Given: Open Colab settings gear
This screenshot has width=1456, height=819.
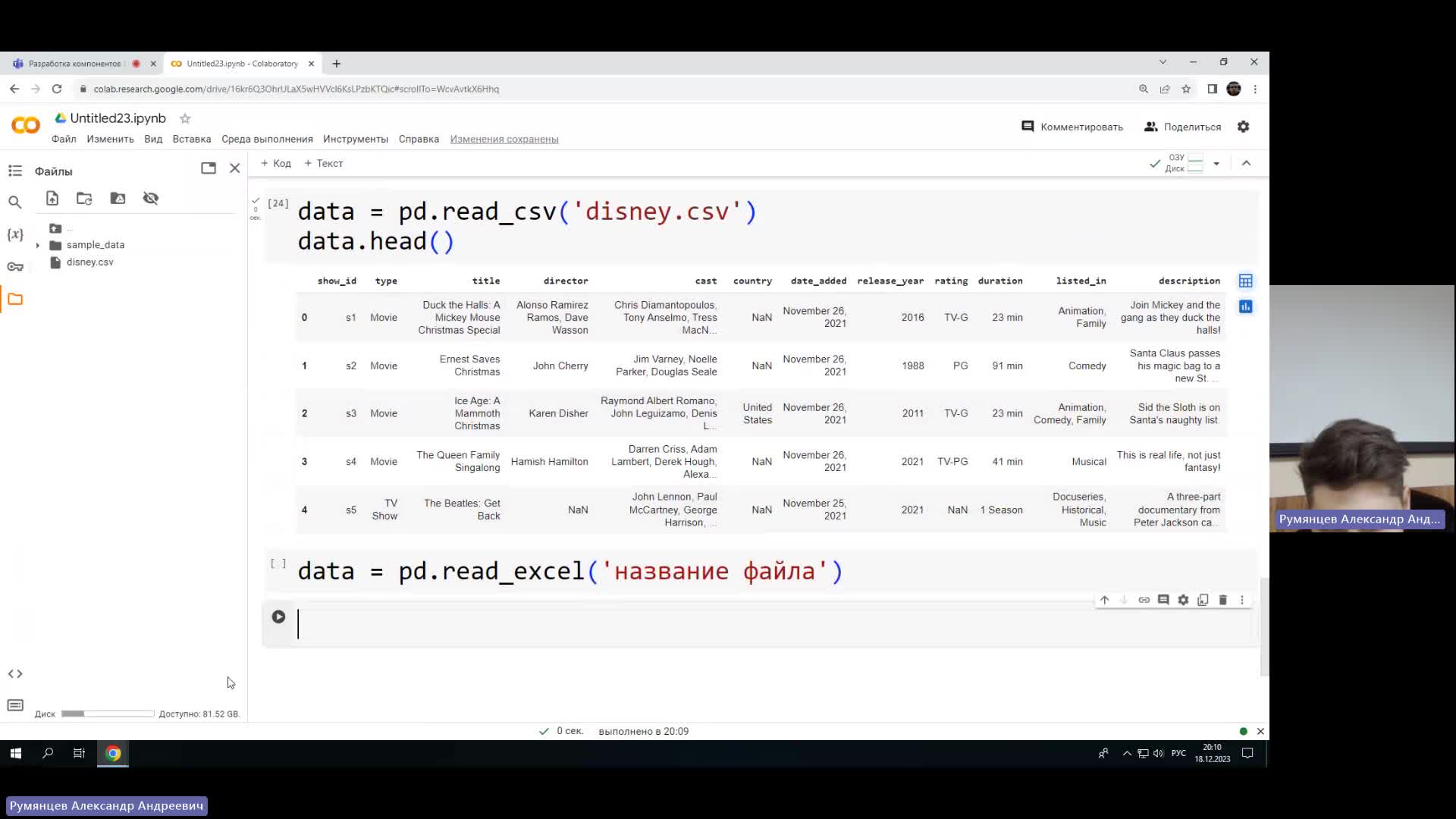Looking at the screenshot, I should 1244,127.
